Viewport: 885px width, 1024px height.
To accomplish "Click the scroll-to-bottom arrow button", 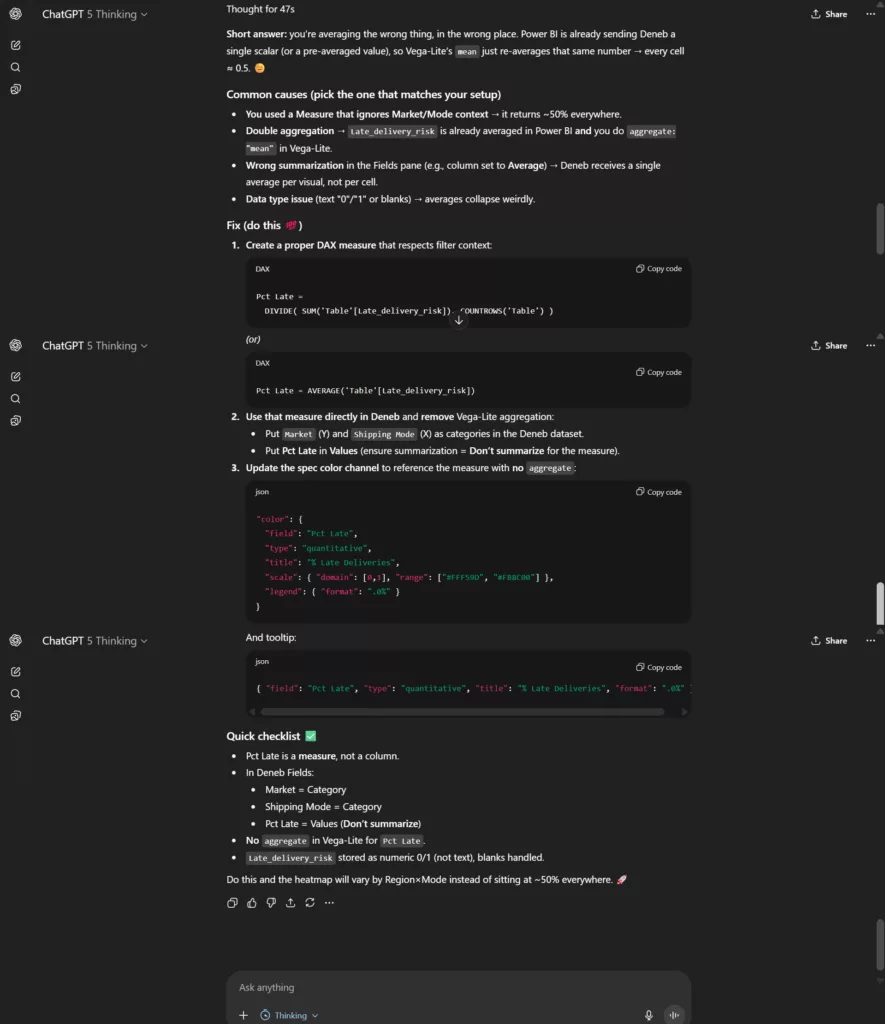I will 459,321.
